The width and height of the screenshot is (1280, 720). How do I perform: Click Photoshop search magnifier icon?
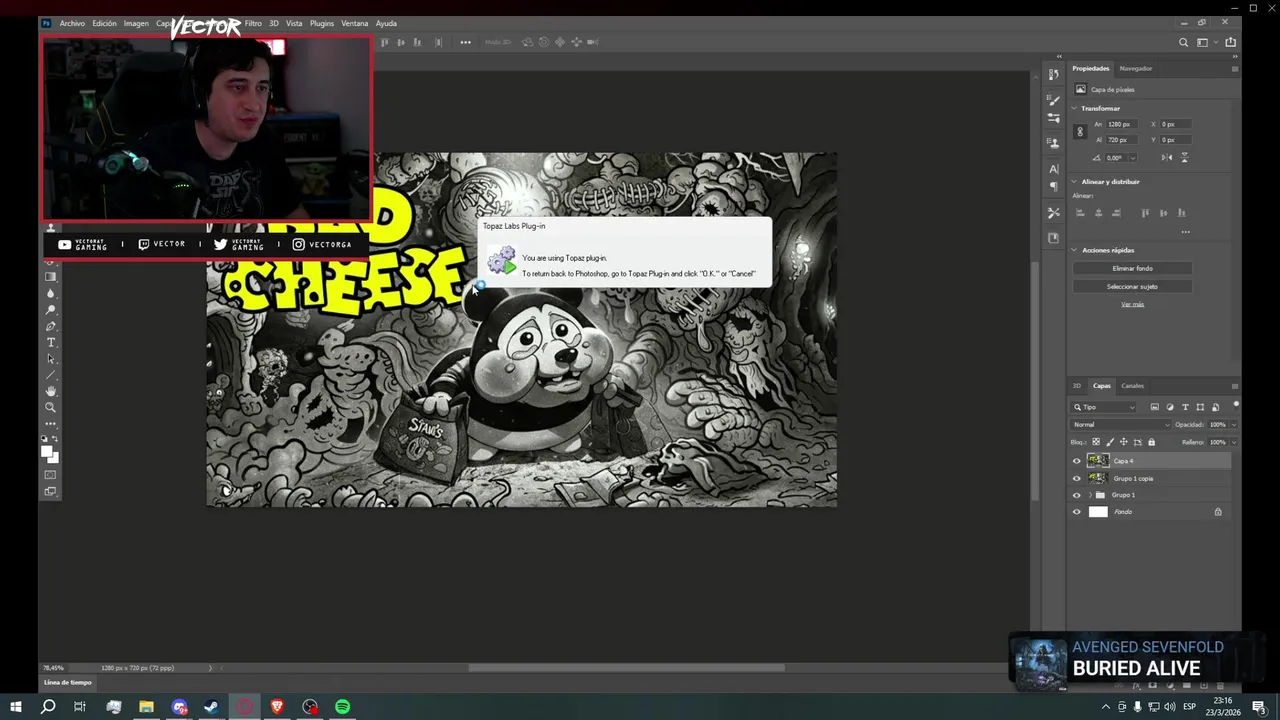point(1183,42)
